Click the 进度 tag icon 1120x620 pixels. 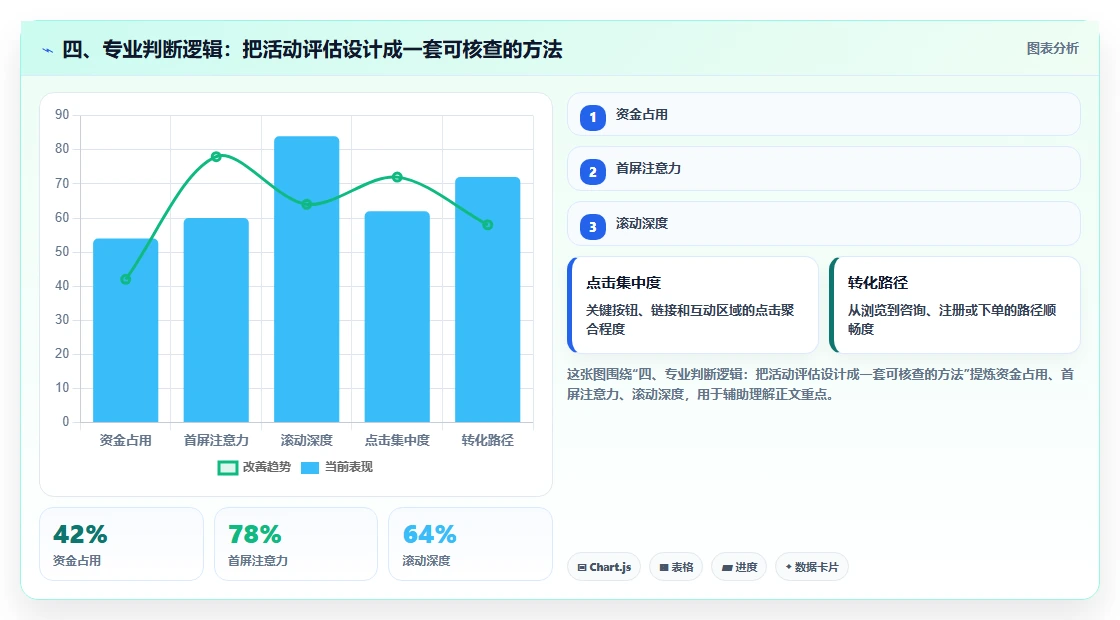(x=726, y=567)
